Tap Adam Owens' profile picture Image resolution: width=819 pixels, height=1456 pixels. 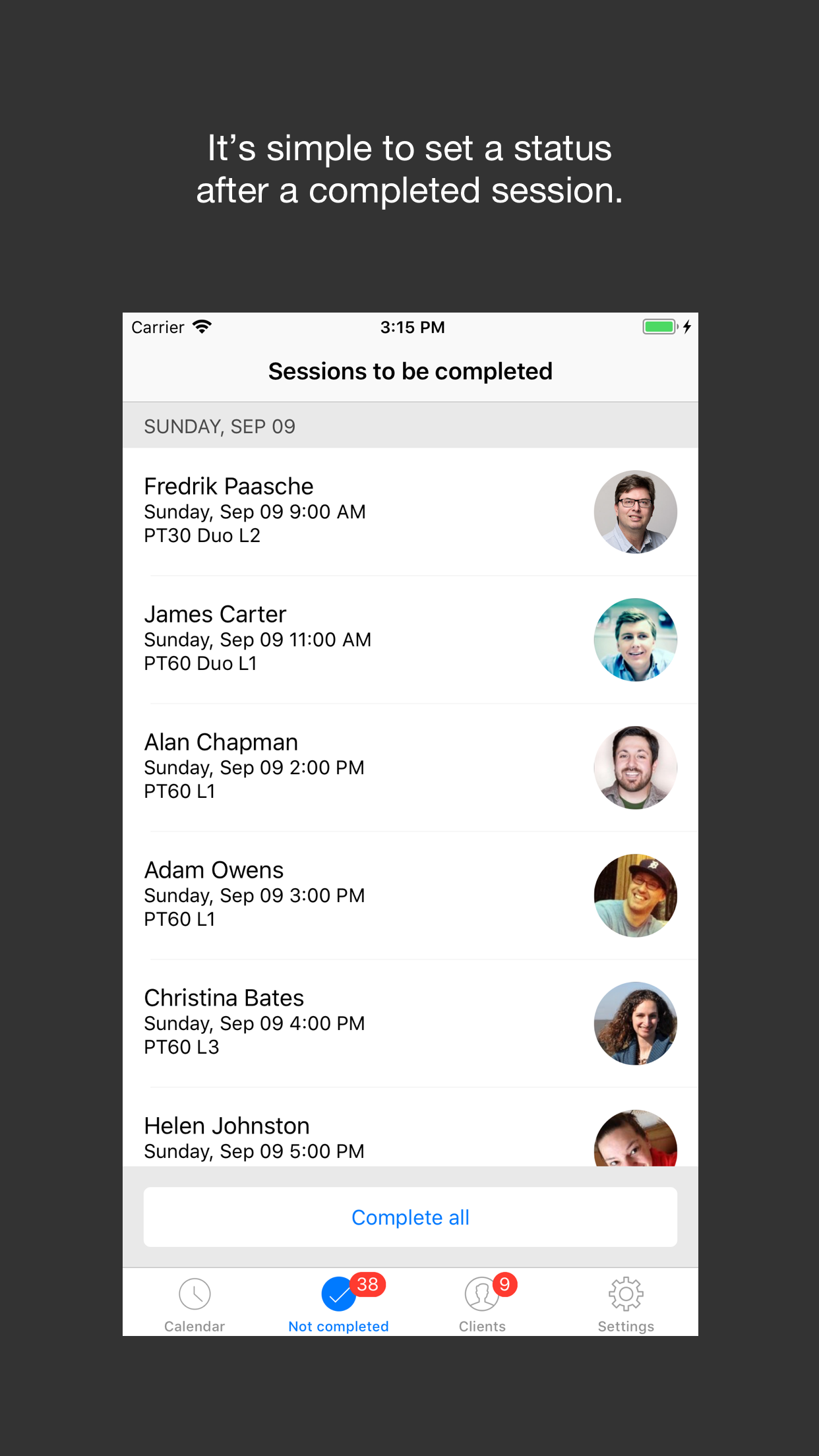pos(635,895)
